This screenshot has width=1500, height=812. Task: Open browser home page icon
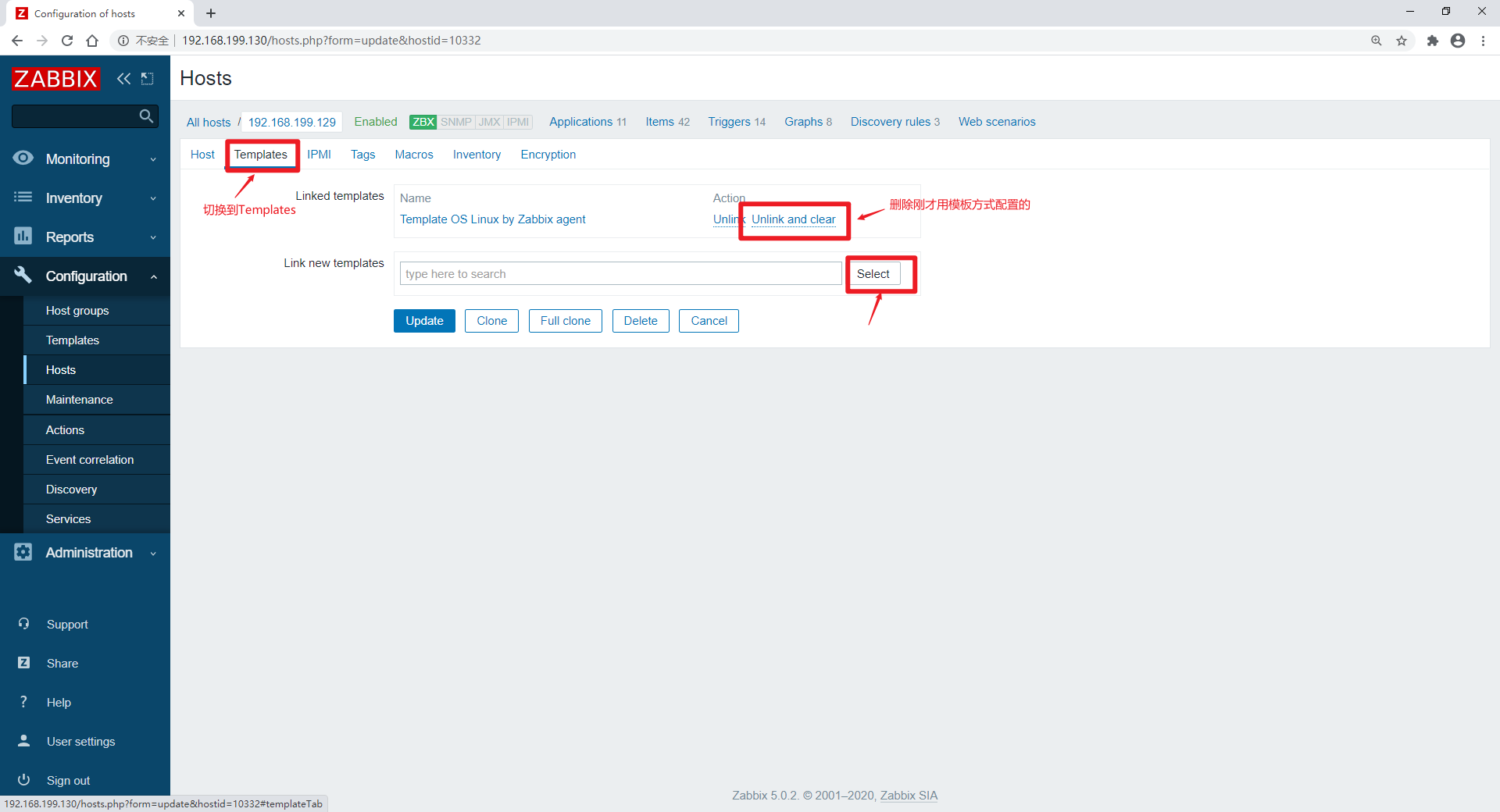click(x=92, y=41)
